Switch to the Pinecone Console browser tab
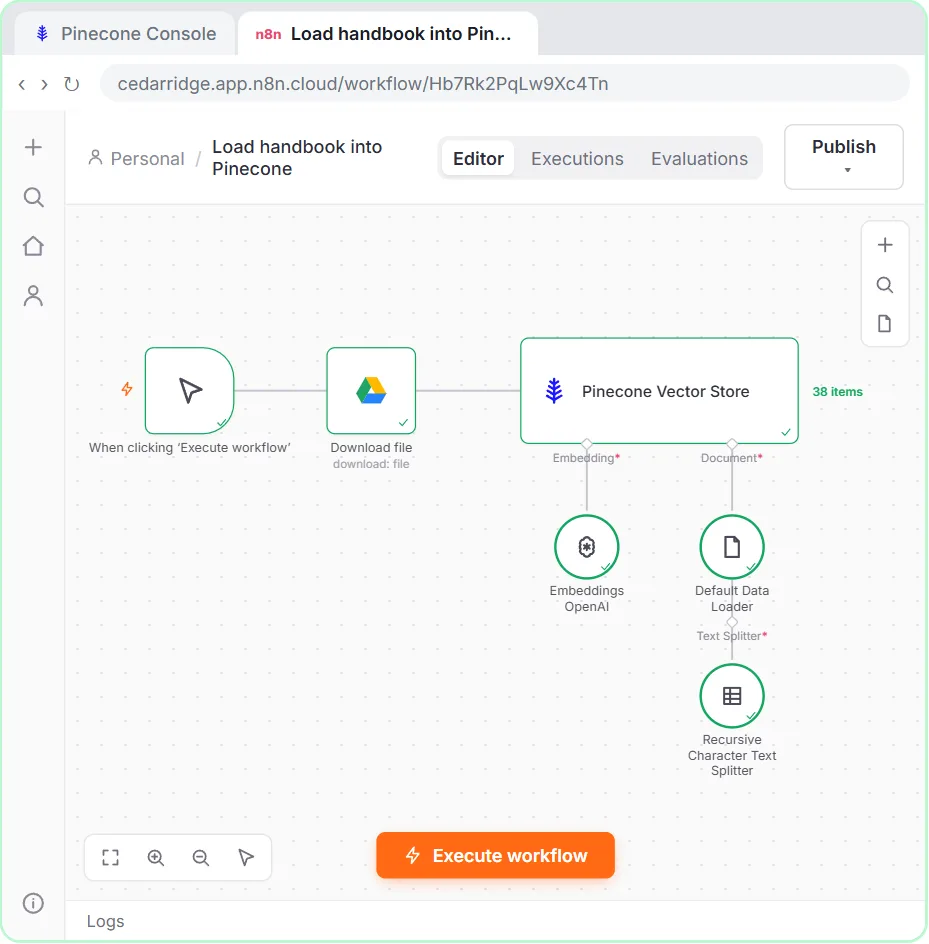The height and width of the screenshot is (944, 929). 126,34
